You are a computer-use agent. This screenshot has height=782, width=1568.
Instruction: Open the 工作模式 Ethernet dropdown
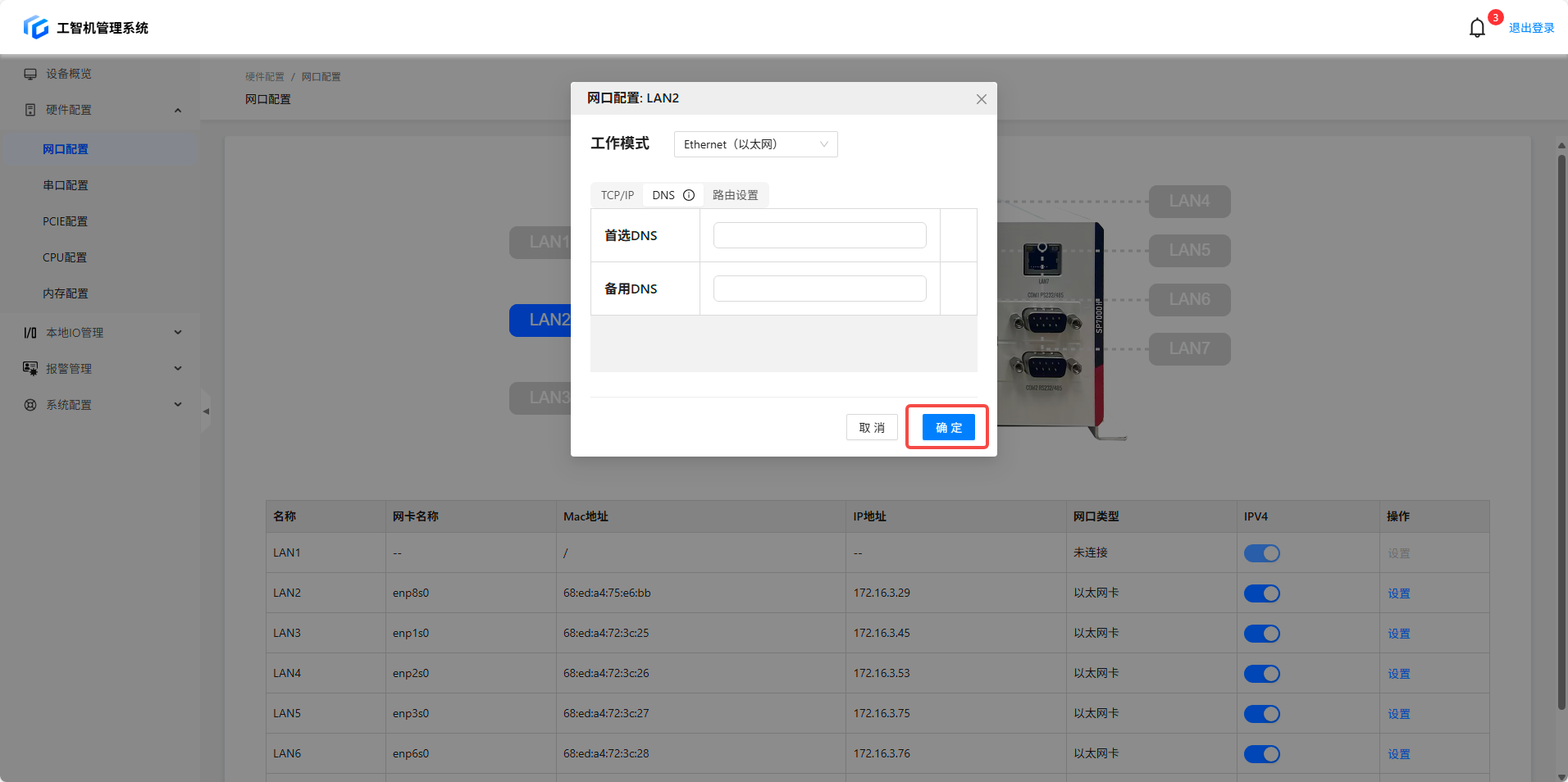(x=755, y=144)
